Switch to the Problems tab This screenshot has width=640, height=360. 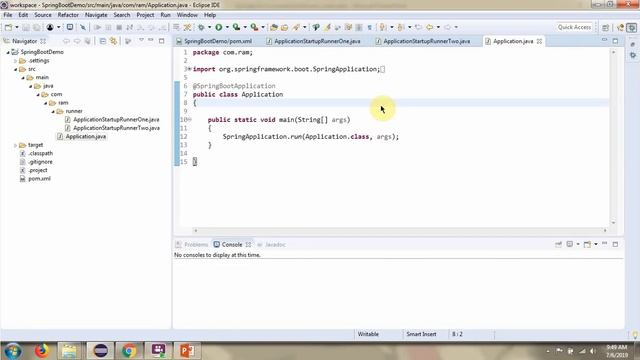192,244
